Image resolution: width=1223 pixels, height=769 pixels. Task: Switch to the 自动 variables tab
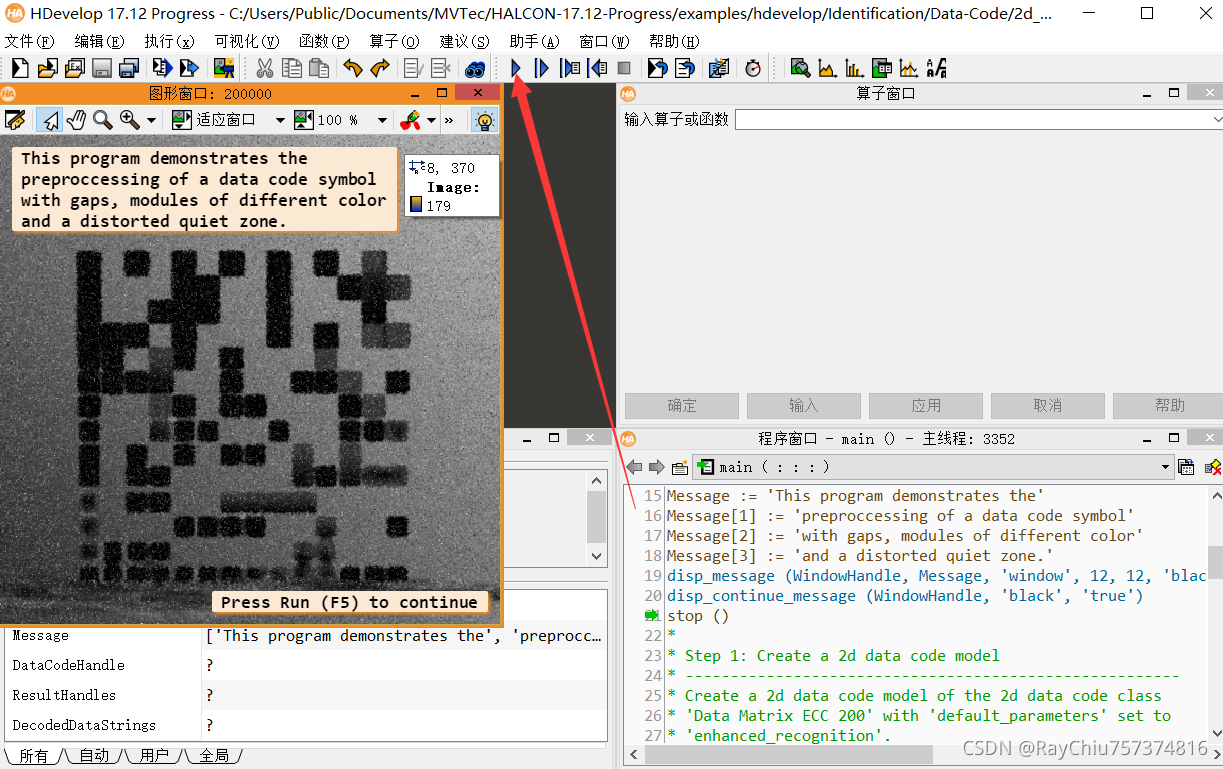click(x=94, y=756)
